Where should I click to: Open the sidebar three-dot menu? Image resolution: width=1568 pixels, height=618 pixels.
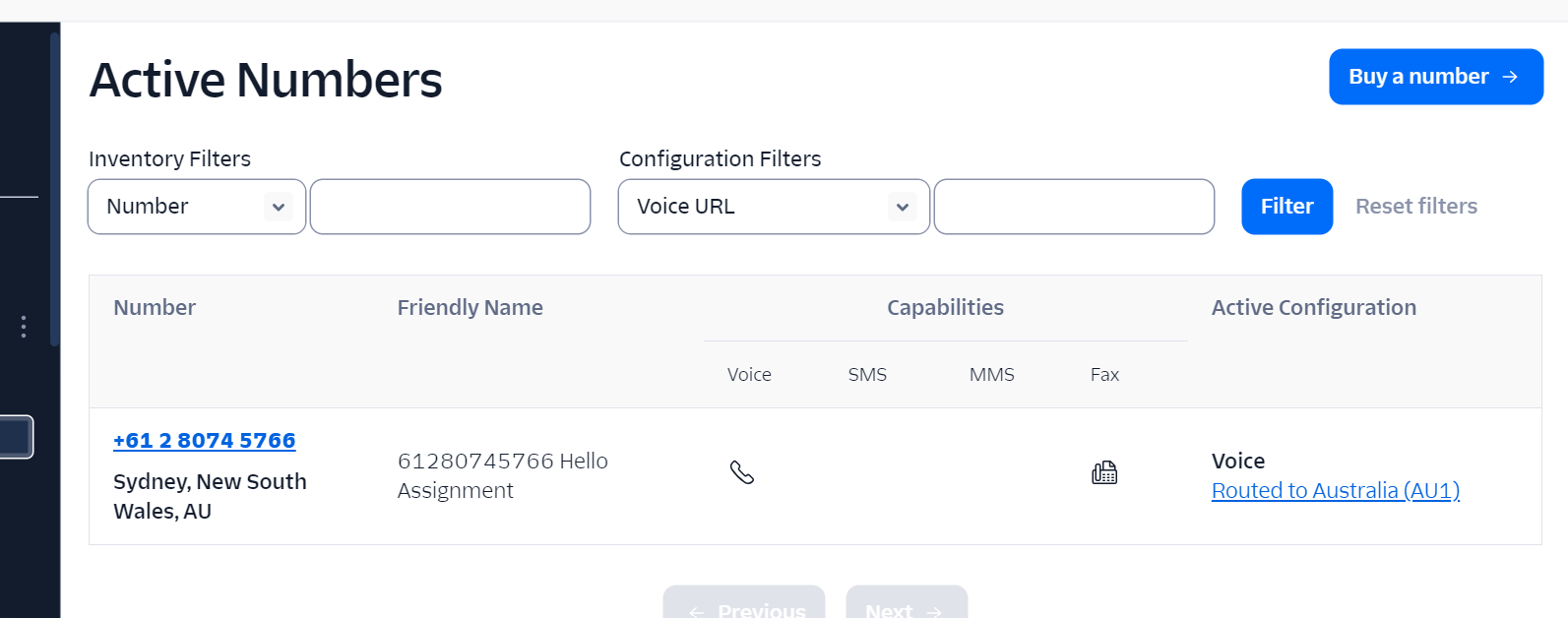pyautogui.click(x=24, y=327)
